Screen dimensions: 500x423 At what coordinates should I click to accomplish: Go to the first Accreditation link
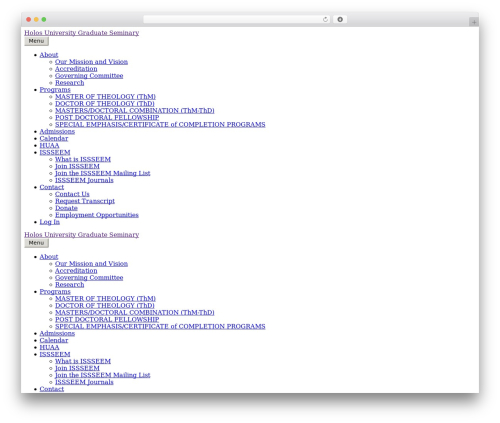(x=76, y=69)
